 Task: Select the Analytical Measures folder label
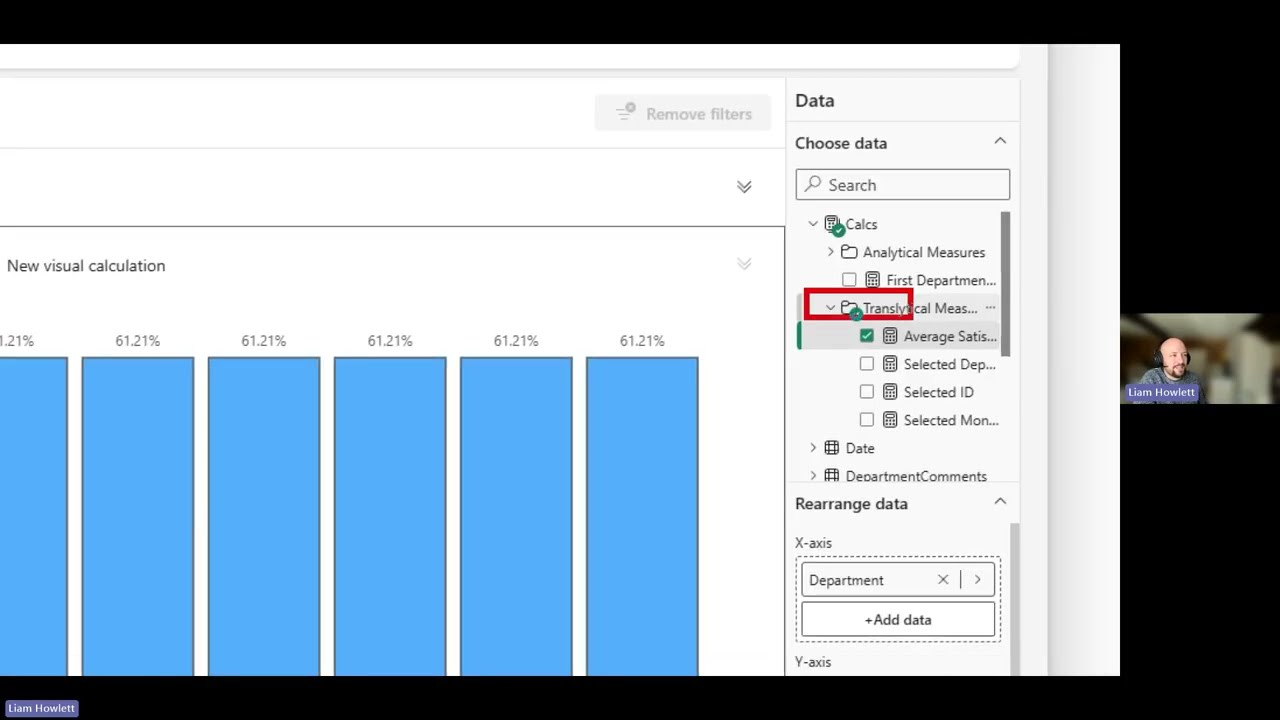coord(924,252)
